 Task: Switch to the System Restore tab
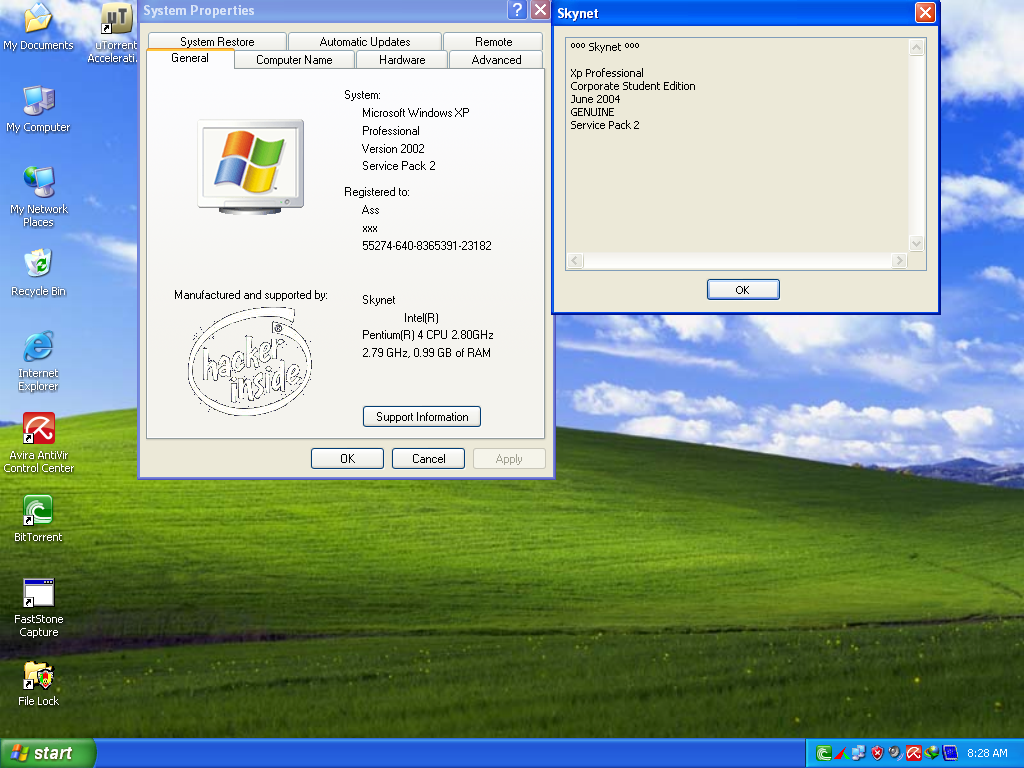(x=217, y=42)
